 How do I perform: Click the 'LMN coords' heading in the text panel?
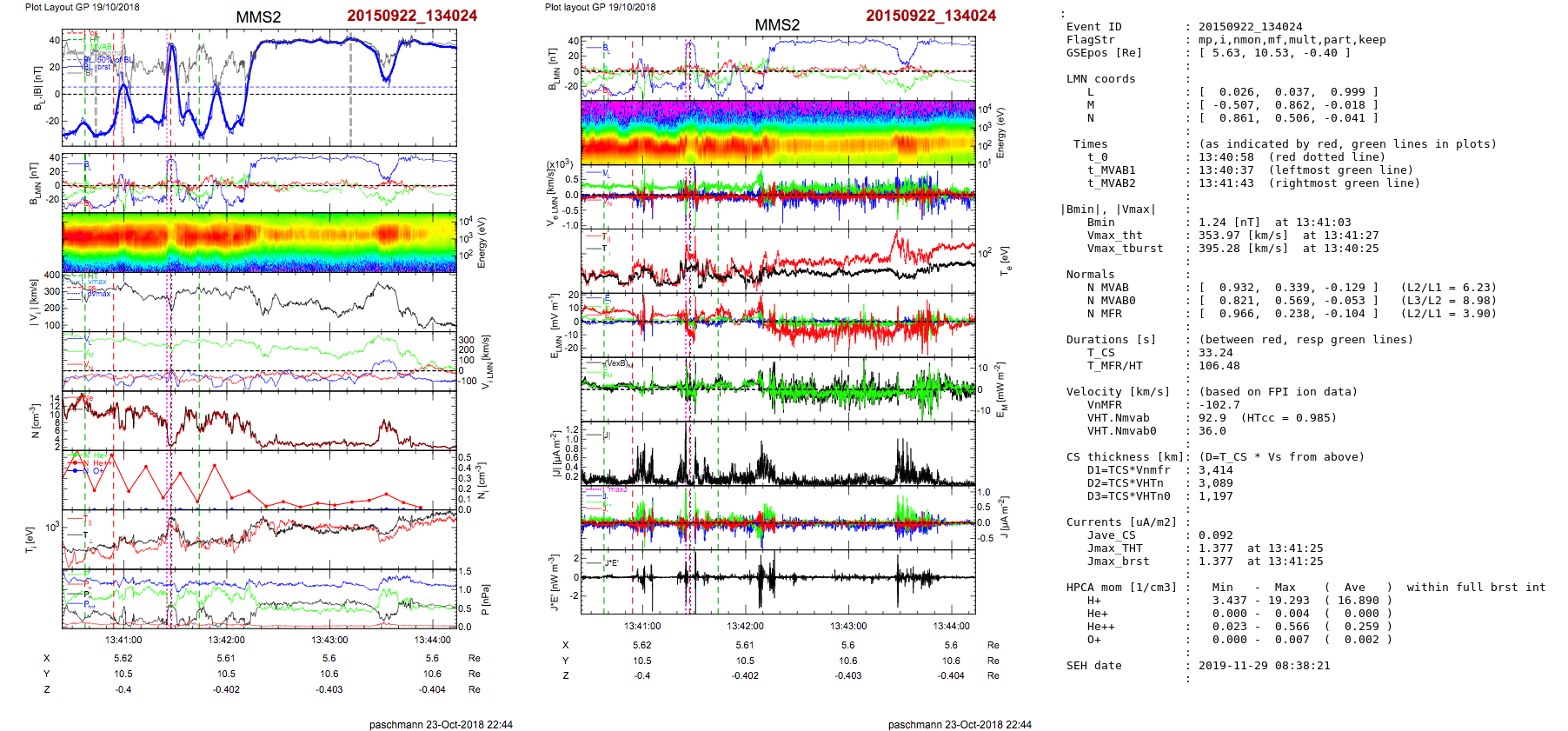tap(1100, 79)
